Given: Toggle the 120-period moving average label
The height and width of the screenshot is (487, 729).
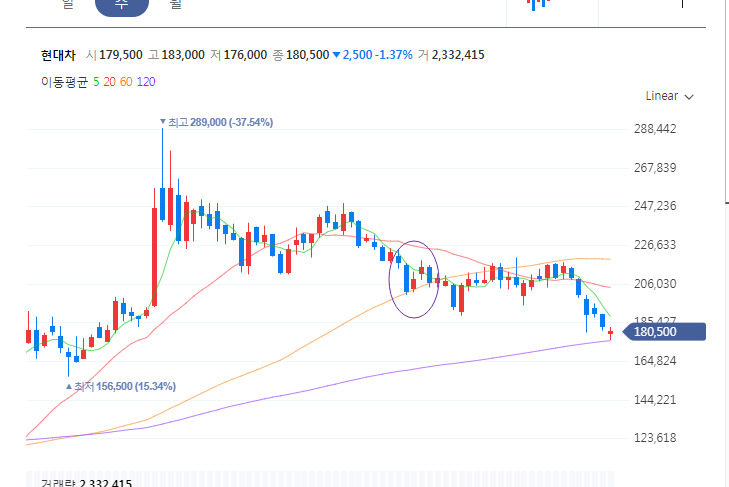Looking at the screenshot, I should coord(146,82).
